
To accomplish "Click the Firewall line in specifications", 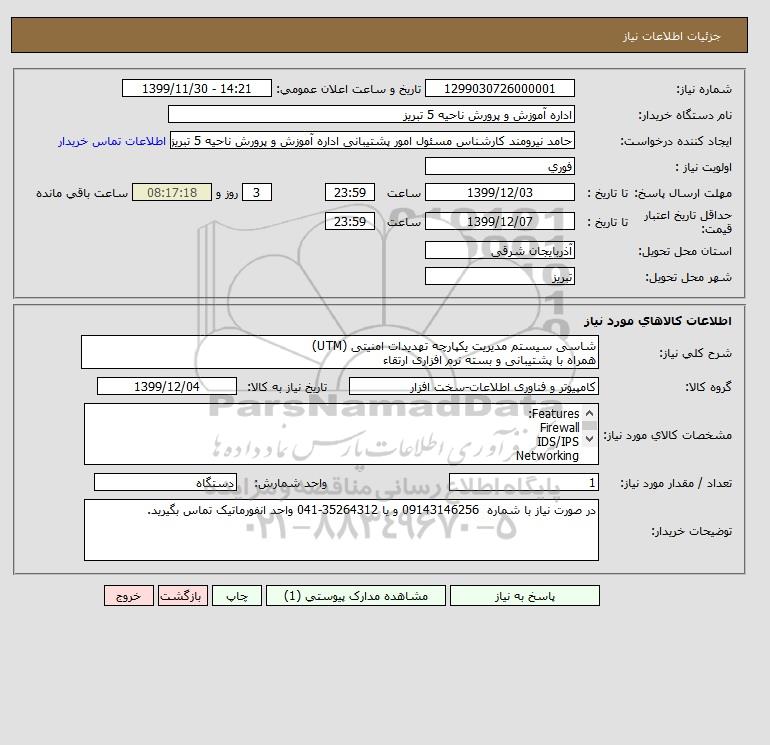I will pos(559,428).
